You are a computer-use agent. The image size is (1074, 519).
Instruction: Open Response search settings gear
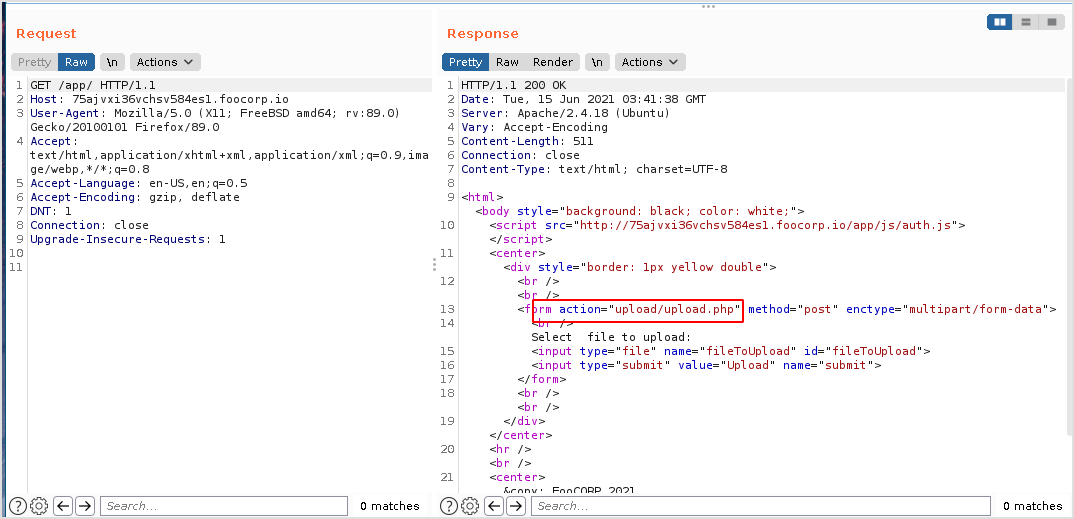(x=470, y=506)
